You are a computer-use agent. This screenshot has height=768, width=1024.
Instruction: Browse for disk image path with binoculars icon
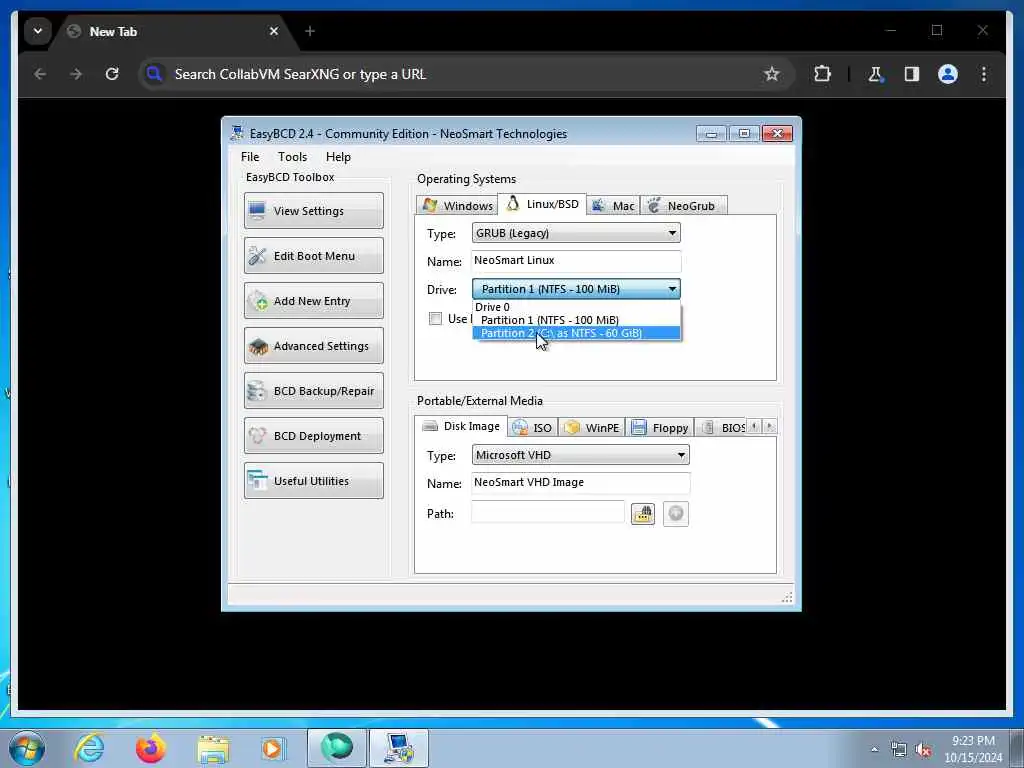pyautogui.click(x=643, y=514)
